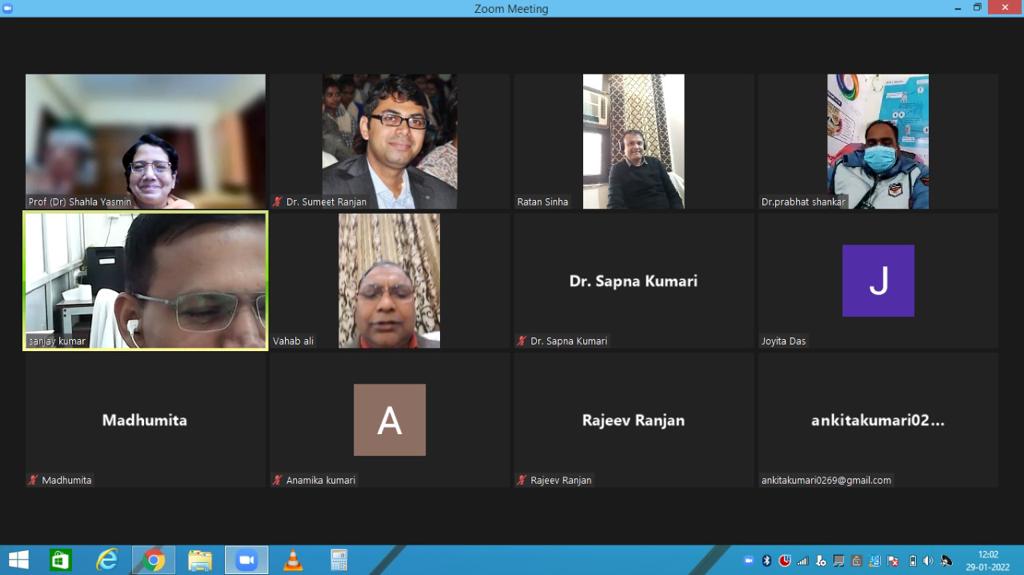This screenshot has width=1024, height=575.
Task: Click Anamika kumari's brown A avatar
Action: tap(390, 420)
